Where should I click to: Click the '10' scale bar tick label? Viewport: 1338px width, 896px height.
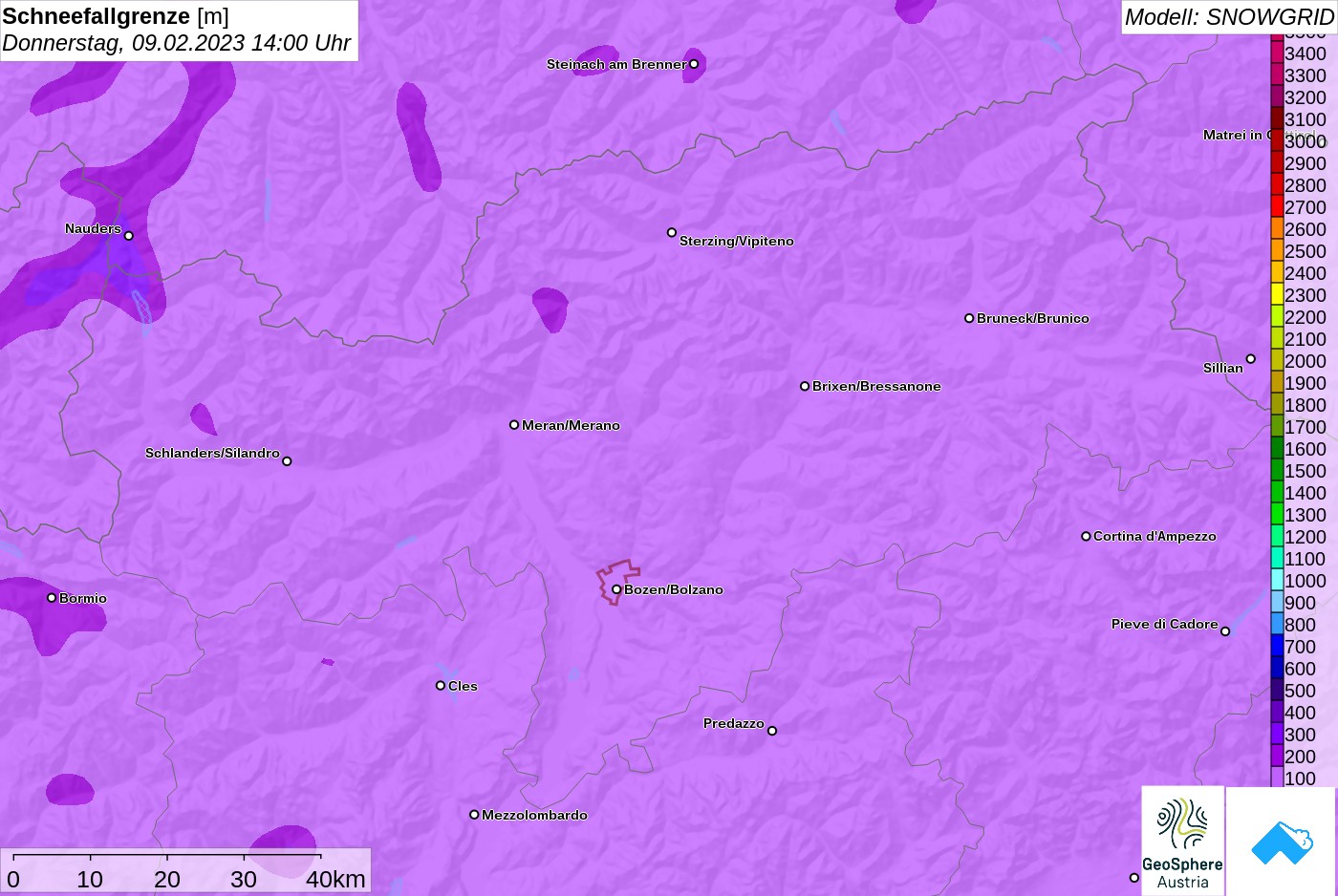(90, 880)
